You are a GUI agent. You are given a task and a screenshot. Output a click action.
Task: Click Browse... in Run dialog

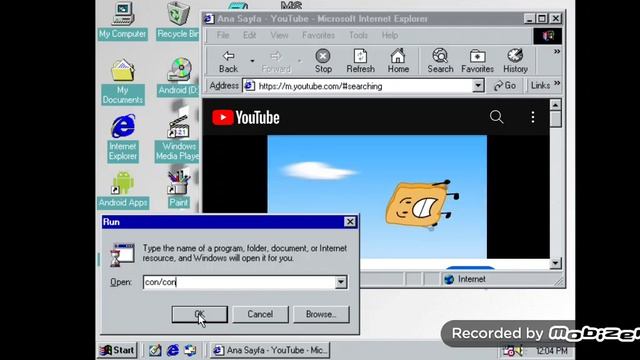[321, 314]
